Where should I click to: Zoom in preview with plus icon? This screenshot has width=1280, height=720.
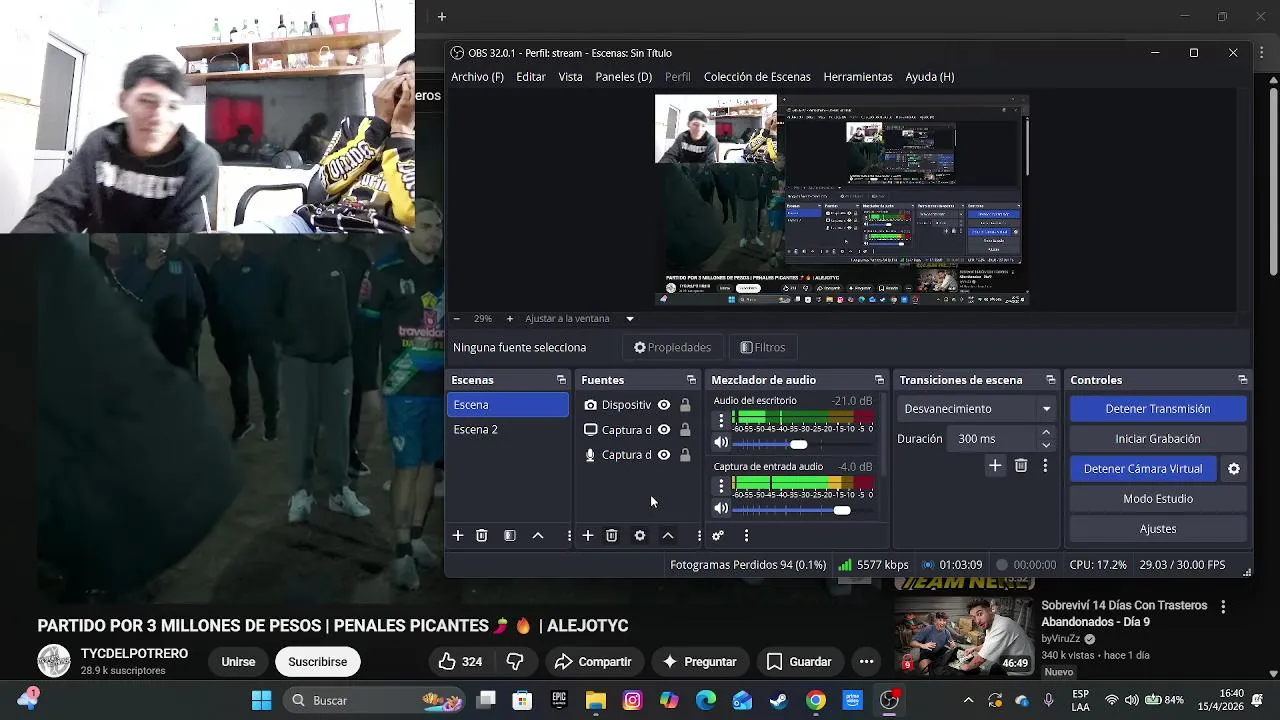click(510, 319)
